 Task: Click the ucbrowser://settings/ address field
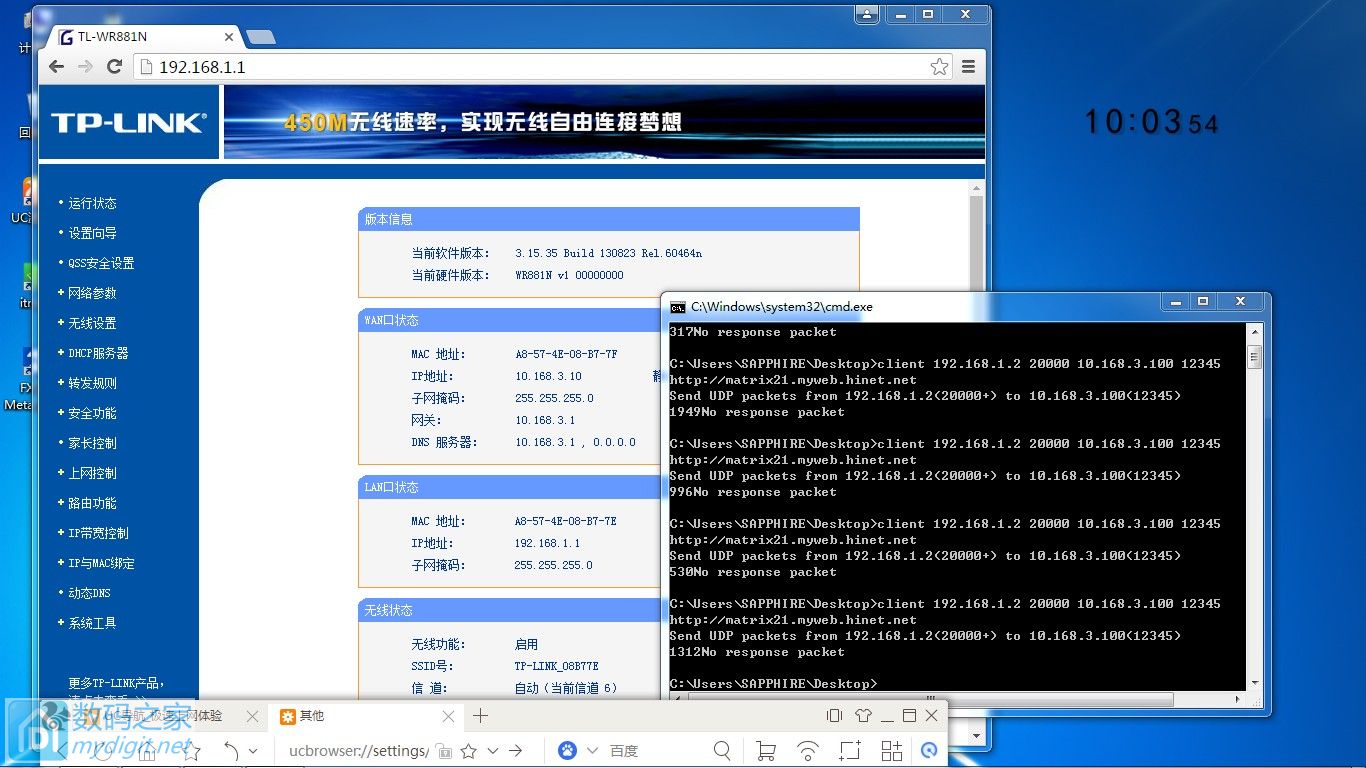(x=359, y=751)
